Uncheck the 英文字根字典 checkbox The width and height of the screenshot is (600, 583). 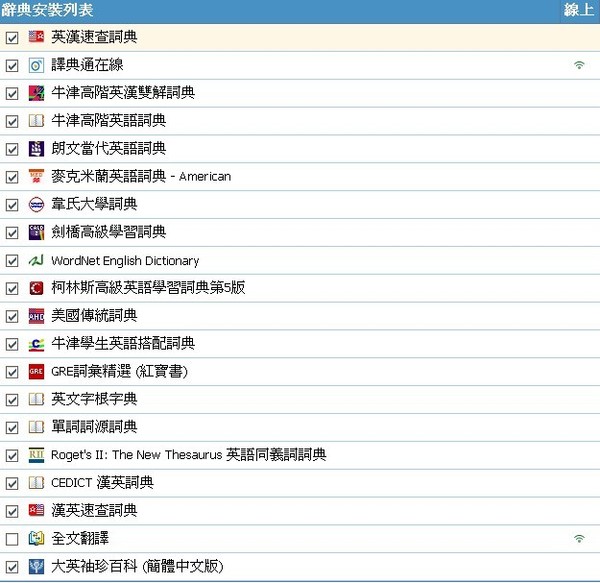[12, 400]
